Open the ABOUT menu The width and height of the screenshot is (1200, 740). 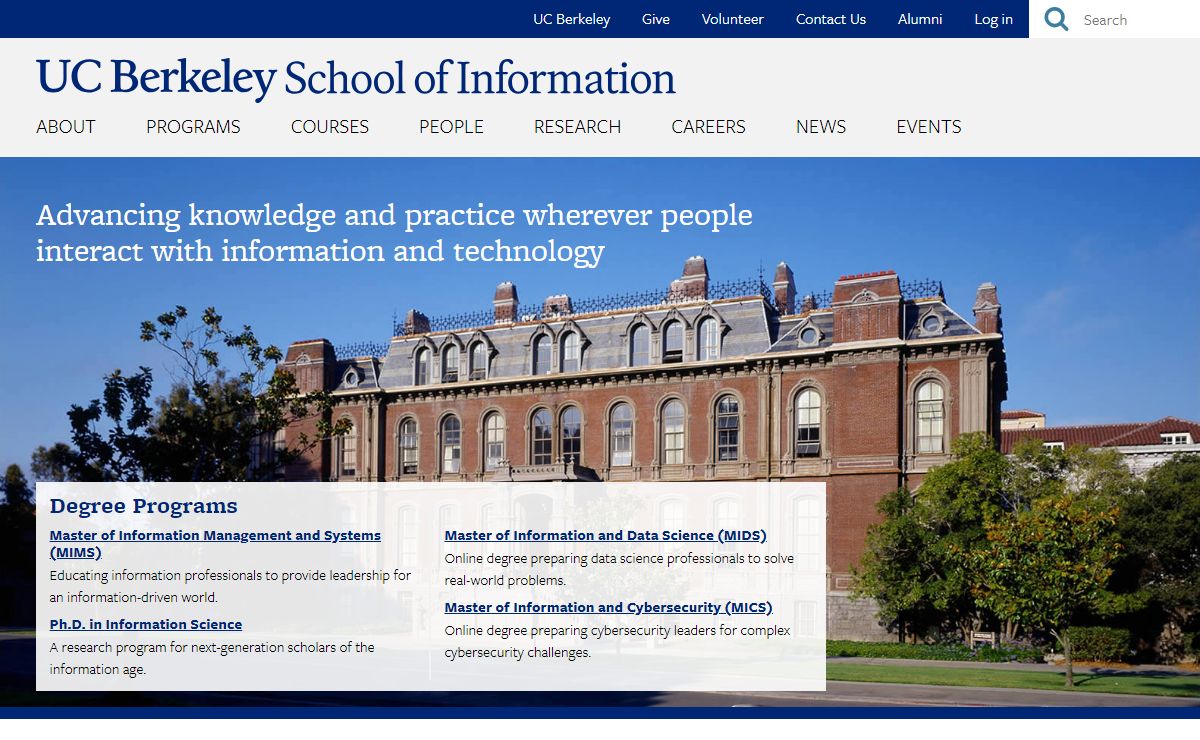(66, 127)
